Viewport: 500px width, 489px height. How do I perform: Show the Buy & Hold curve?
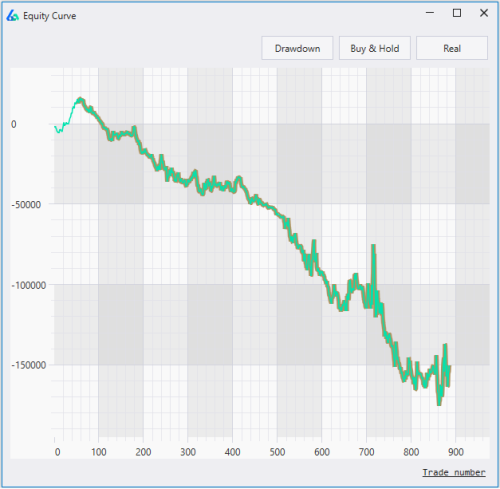click(375, 48)
